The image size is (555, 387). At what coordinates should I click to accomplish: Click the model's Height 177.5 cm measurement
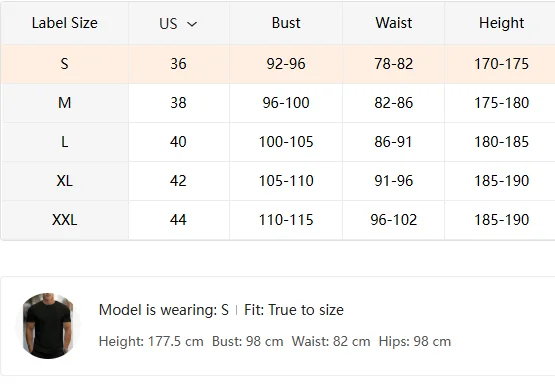point(151,342)
